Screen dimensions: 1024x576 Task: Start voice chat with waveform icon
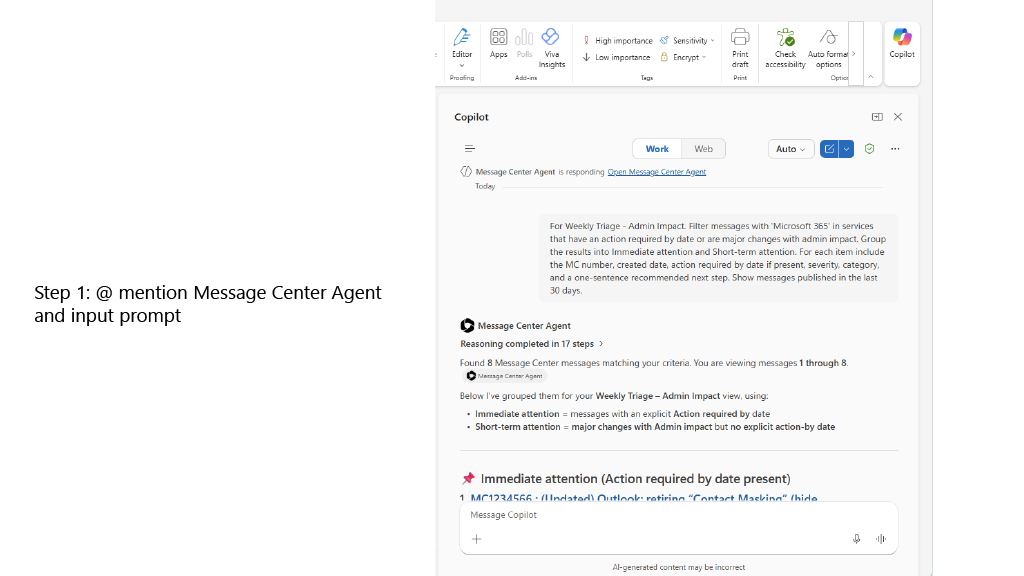(x=881, y=539)
